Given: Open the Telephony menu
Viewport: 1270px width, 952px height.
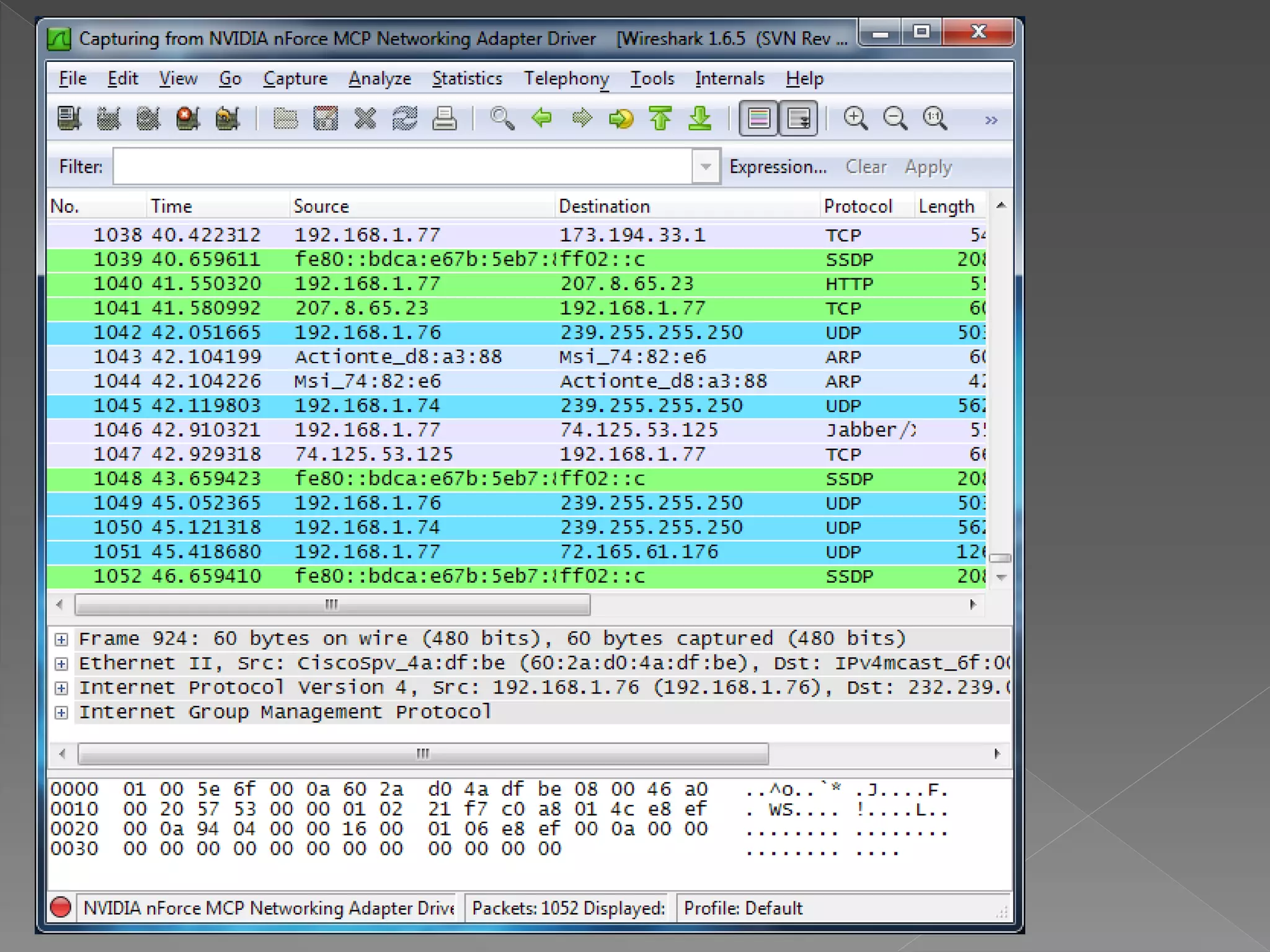Looking at the screenshot, I should click(566, 79).
